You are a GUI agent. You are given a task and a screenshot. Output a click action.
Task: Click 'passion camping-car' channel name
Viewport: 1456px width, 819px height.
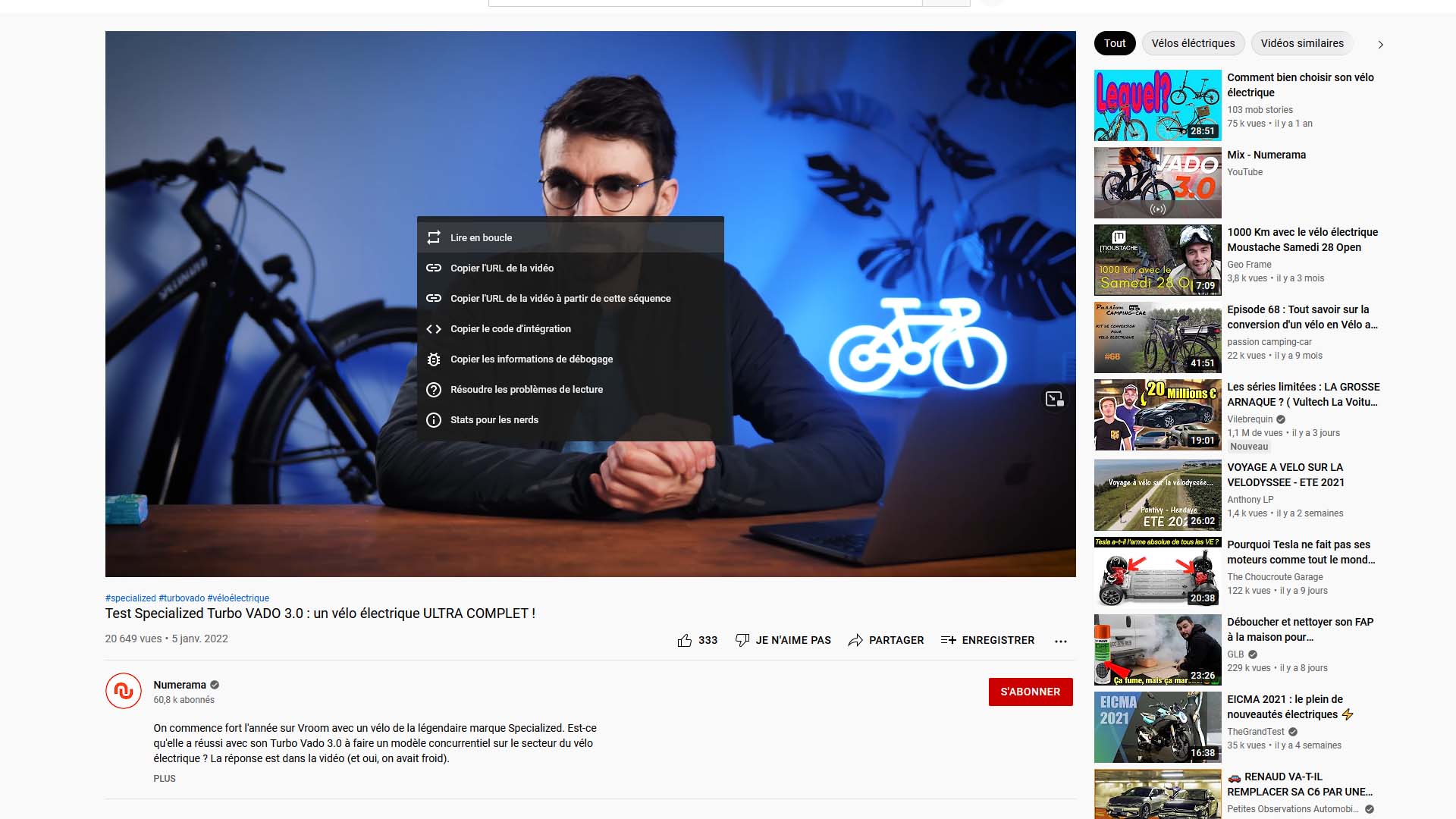click(x=1269, y=342)
